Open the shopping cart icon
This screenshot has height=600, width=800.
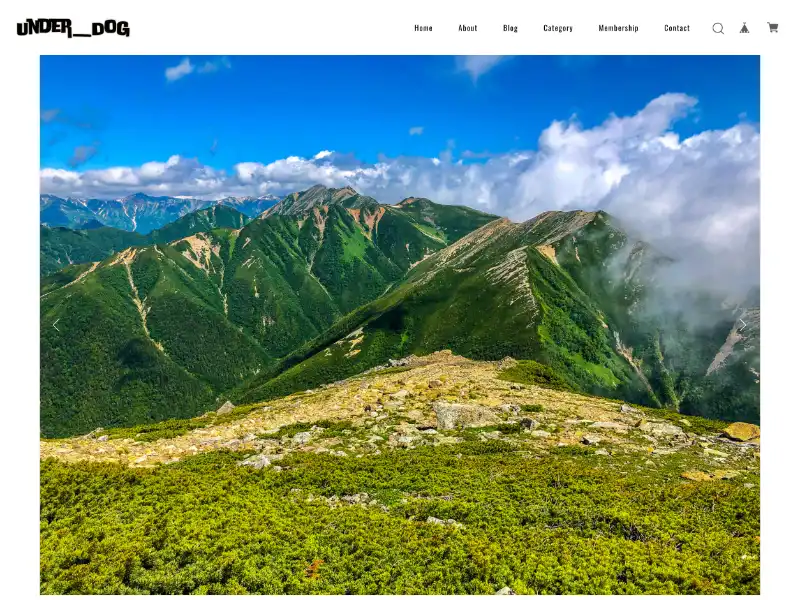pyautogui.click(x=772, y=28)
